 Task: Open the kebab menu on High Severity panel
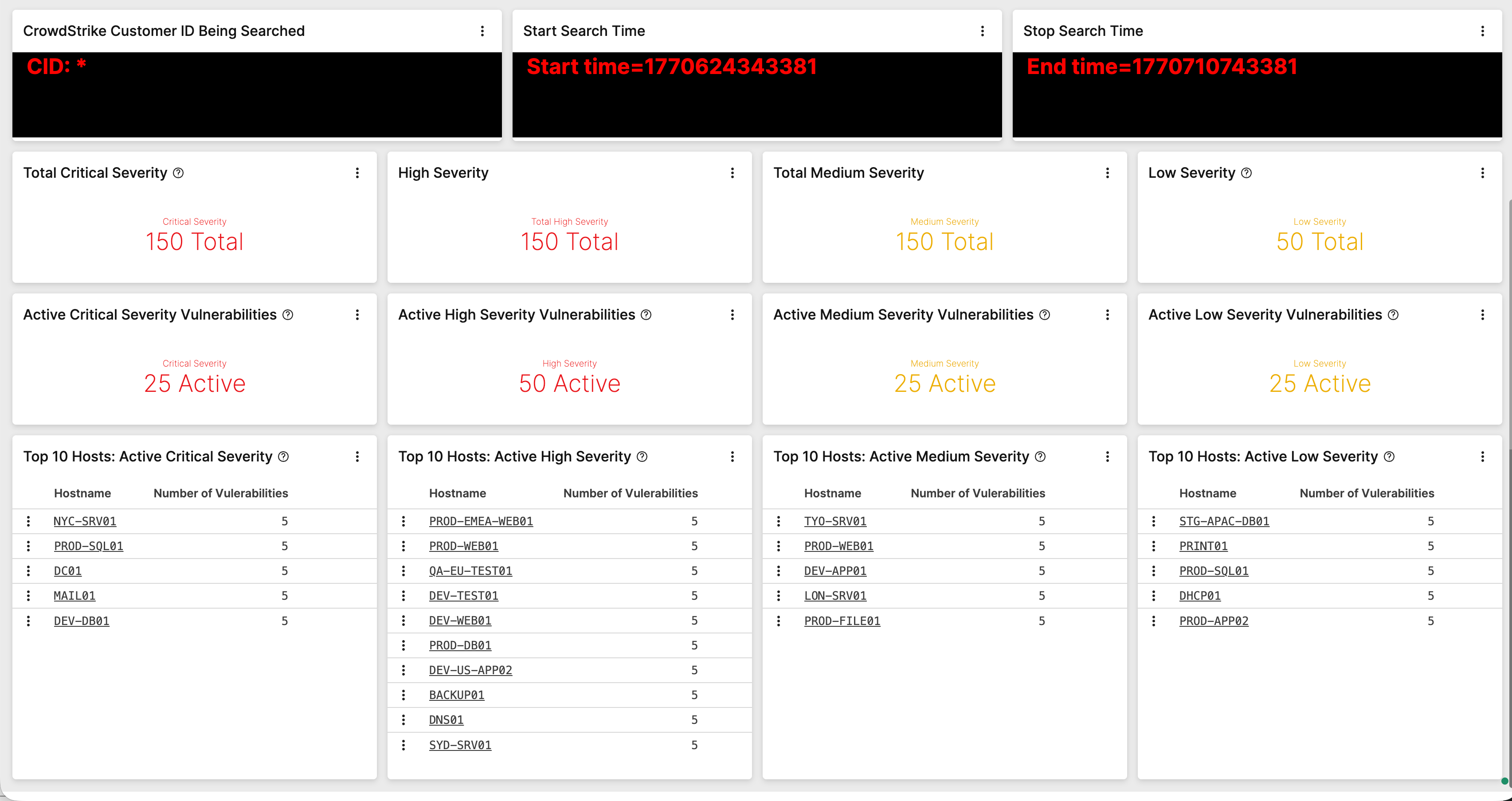732,172
